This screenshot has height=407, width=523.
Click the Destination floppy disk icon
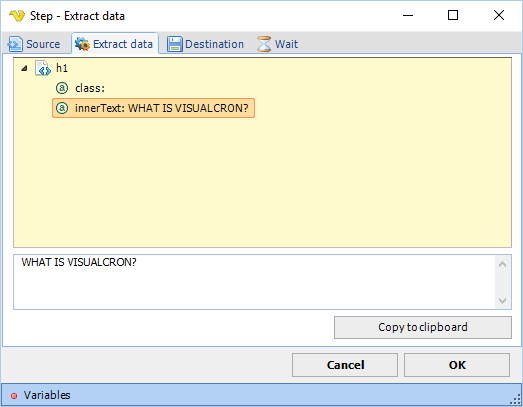pos(174,44)
